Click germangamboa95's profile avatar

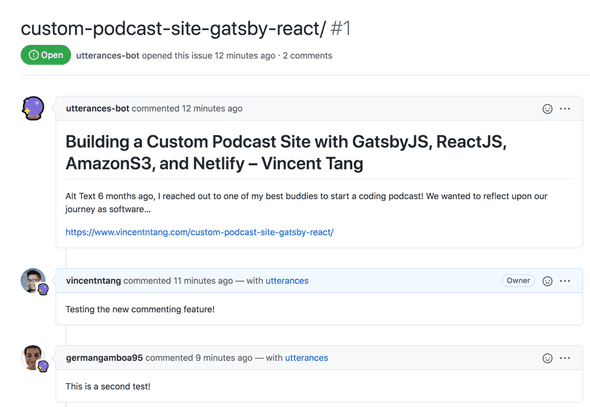click(x=33, y=358)
